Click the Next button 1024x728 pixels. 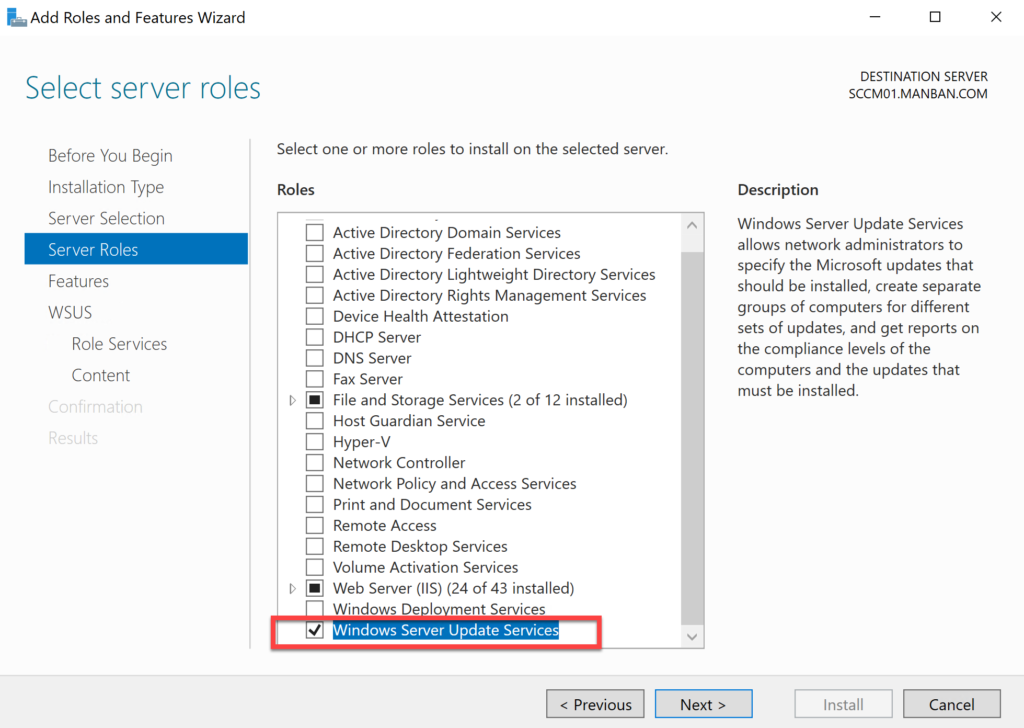703,703
